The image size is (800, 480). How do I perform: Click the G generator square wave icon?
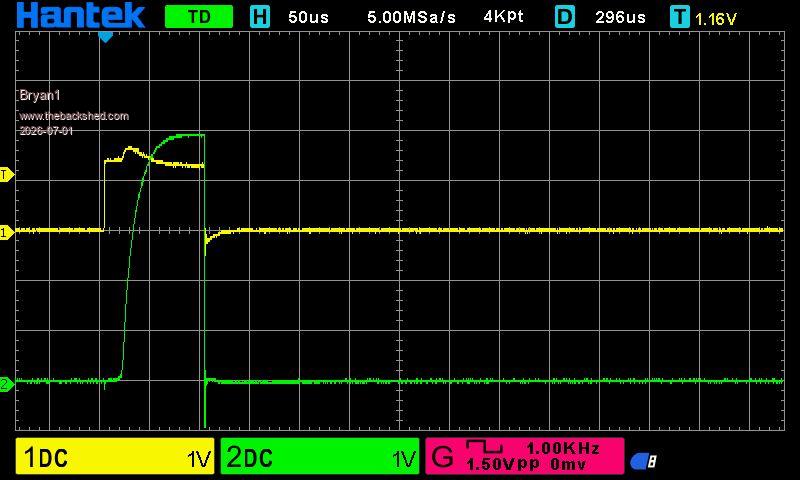(484, 447)
